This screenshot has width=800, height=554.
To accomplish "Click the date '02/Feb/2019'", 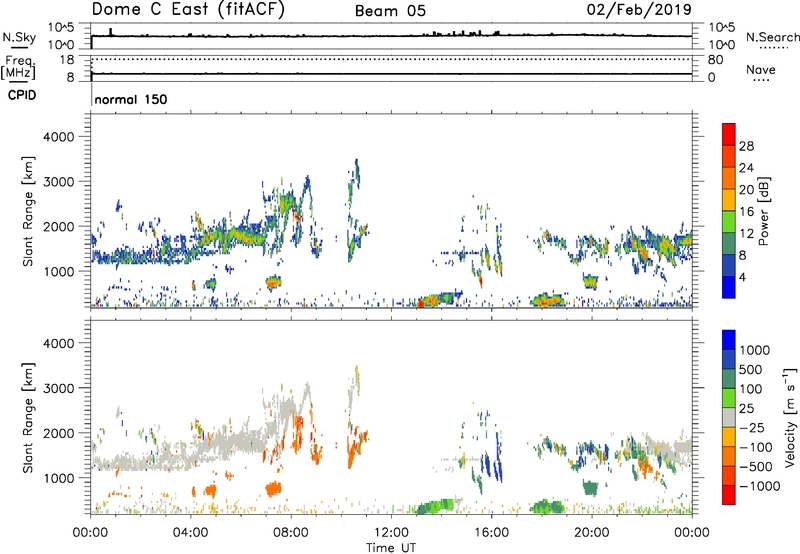I will point(639,9).
